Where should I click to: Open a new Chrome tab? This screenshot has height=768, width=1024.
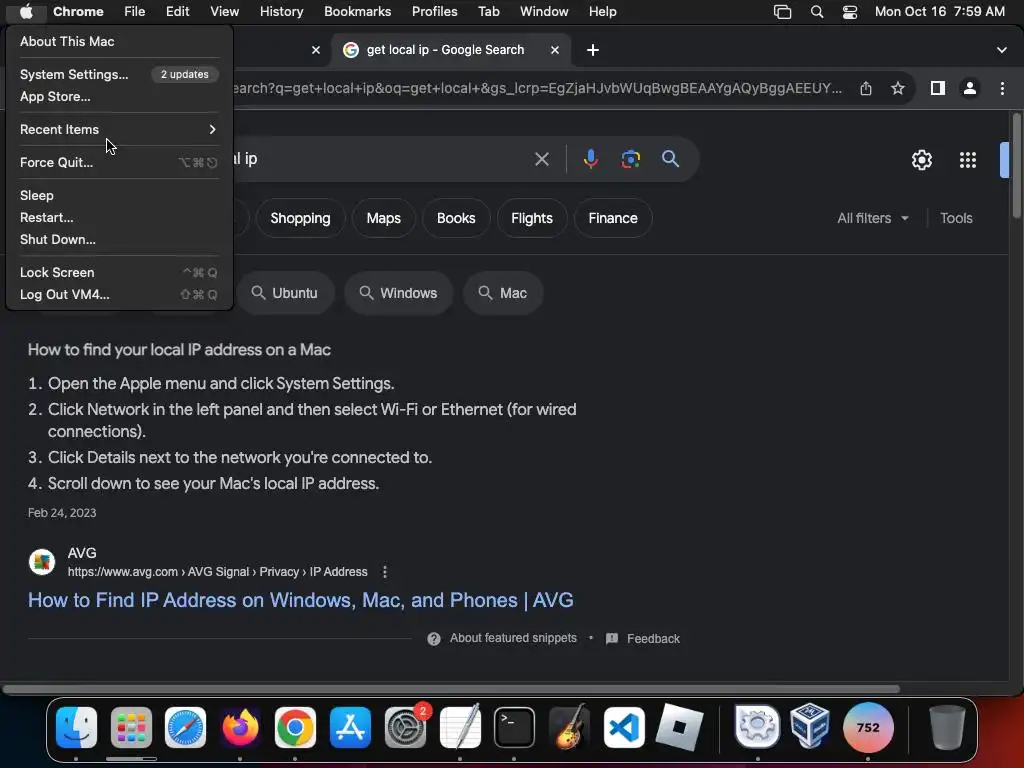[x=592, y=50]
